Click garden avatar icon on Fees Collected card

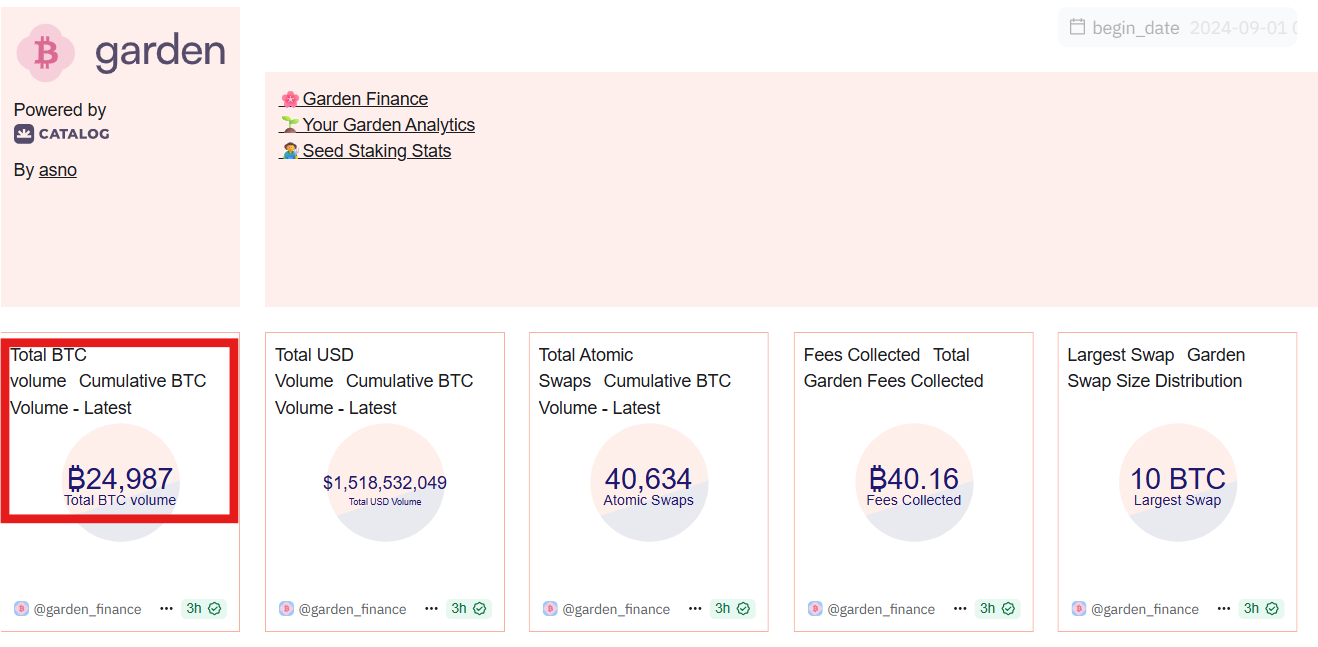(x=815, y=608)
